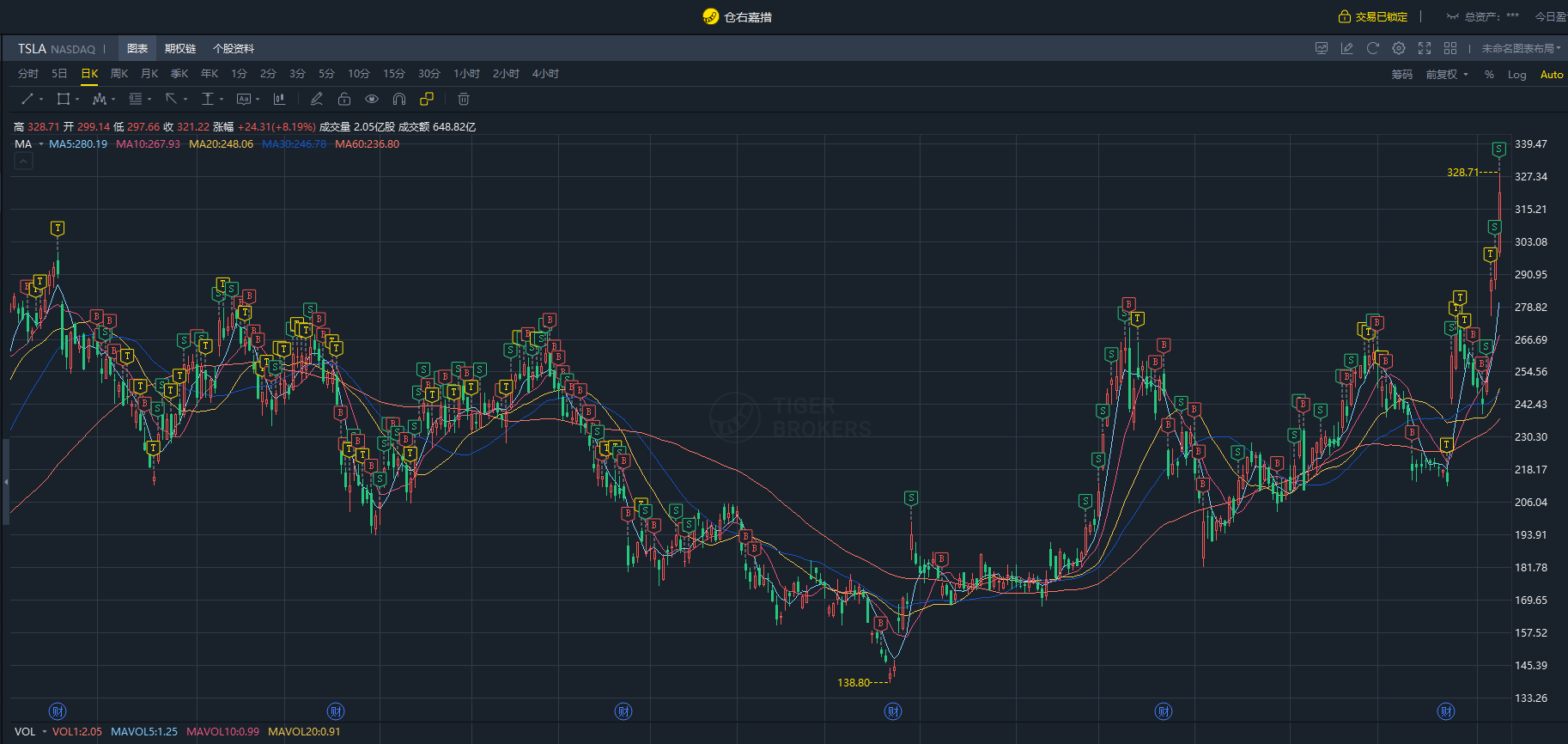The height and width of the screenshot is (744, 1568).
Task: Expand the line tool dropdown arrow
Action: point(41,100)
